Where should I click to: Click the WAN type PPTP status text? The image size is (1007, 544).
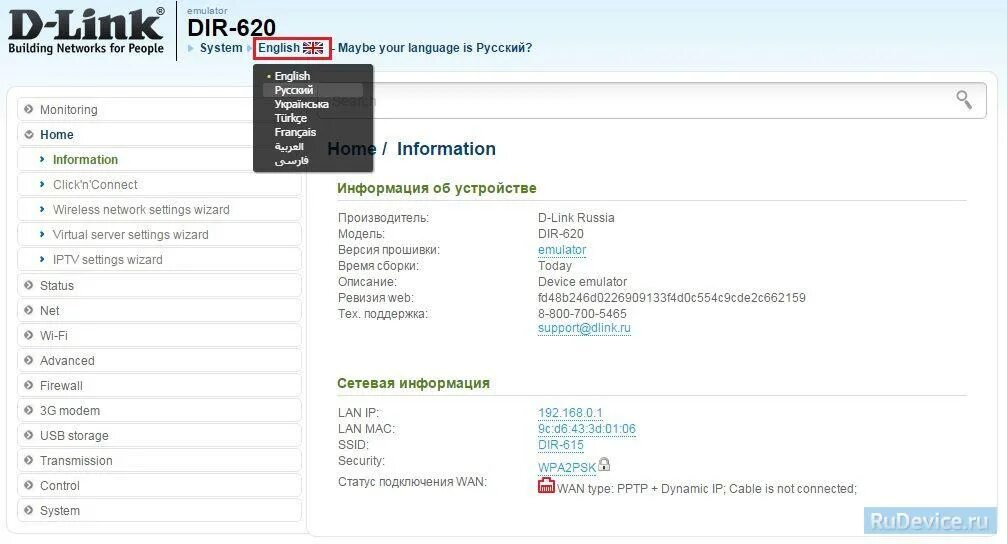tap(707, 489)
